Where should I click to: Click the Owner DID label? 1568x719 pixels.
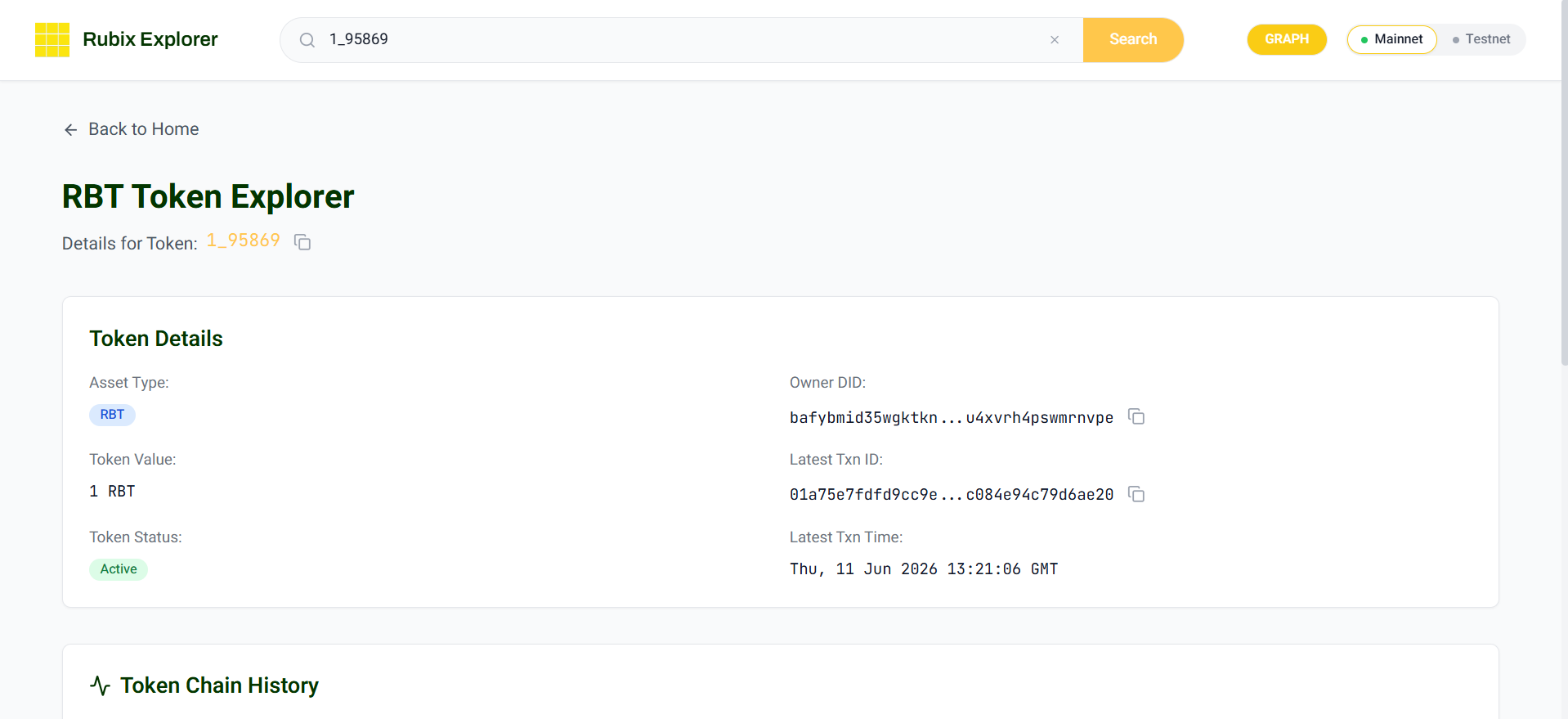827,383
